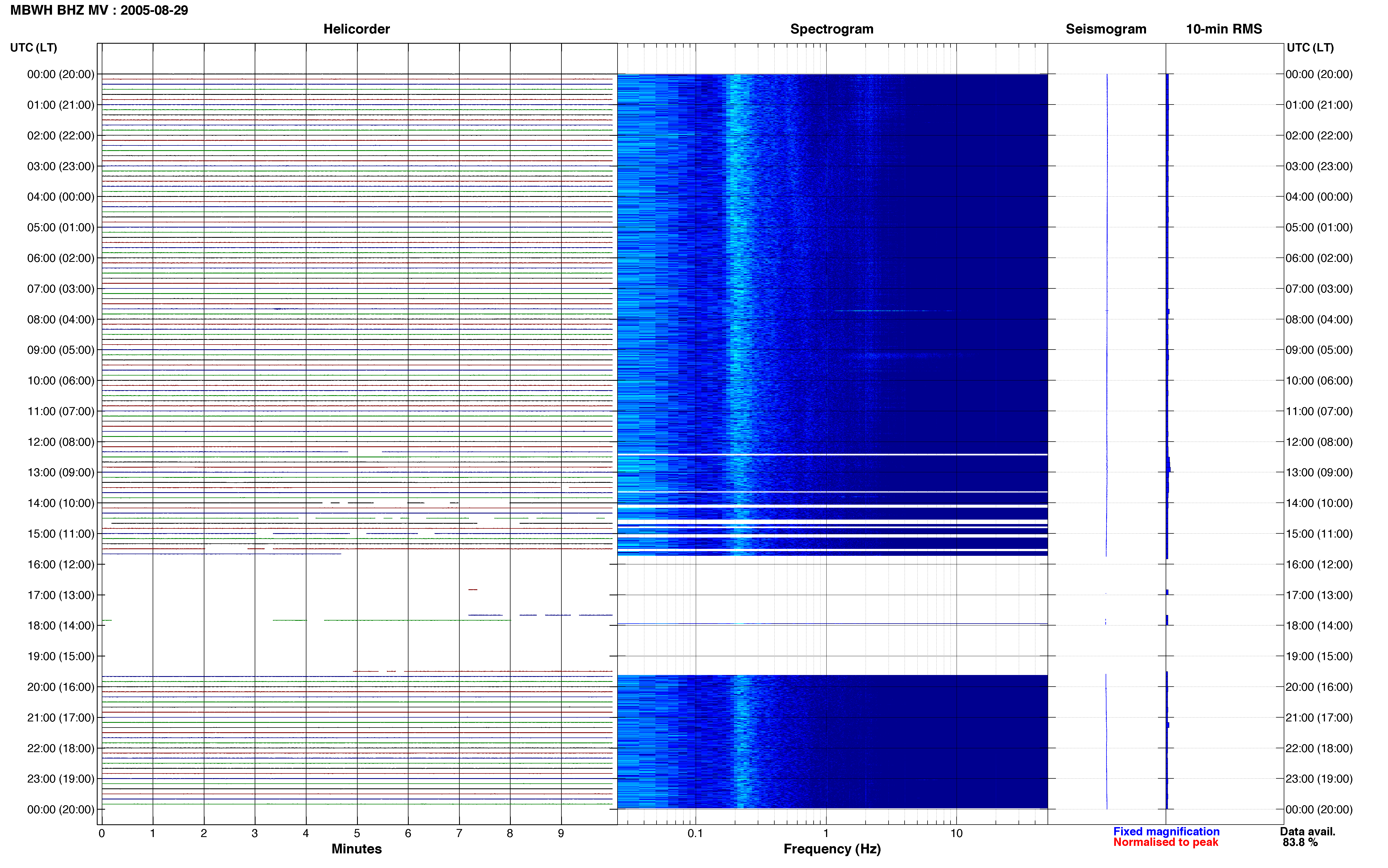
Task: Click the left 08:00 (04:00) time label
Action: coord(61,319)
